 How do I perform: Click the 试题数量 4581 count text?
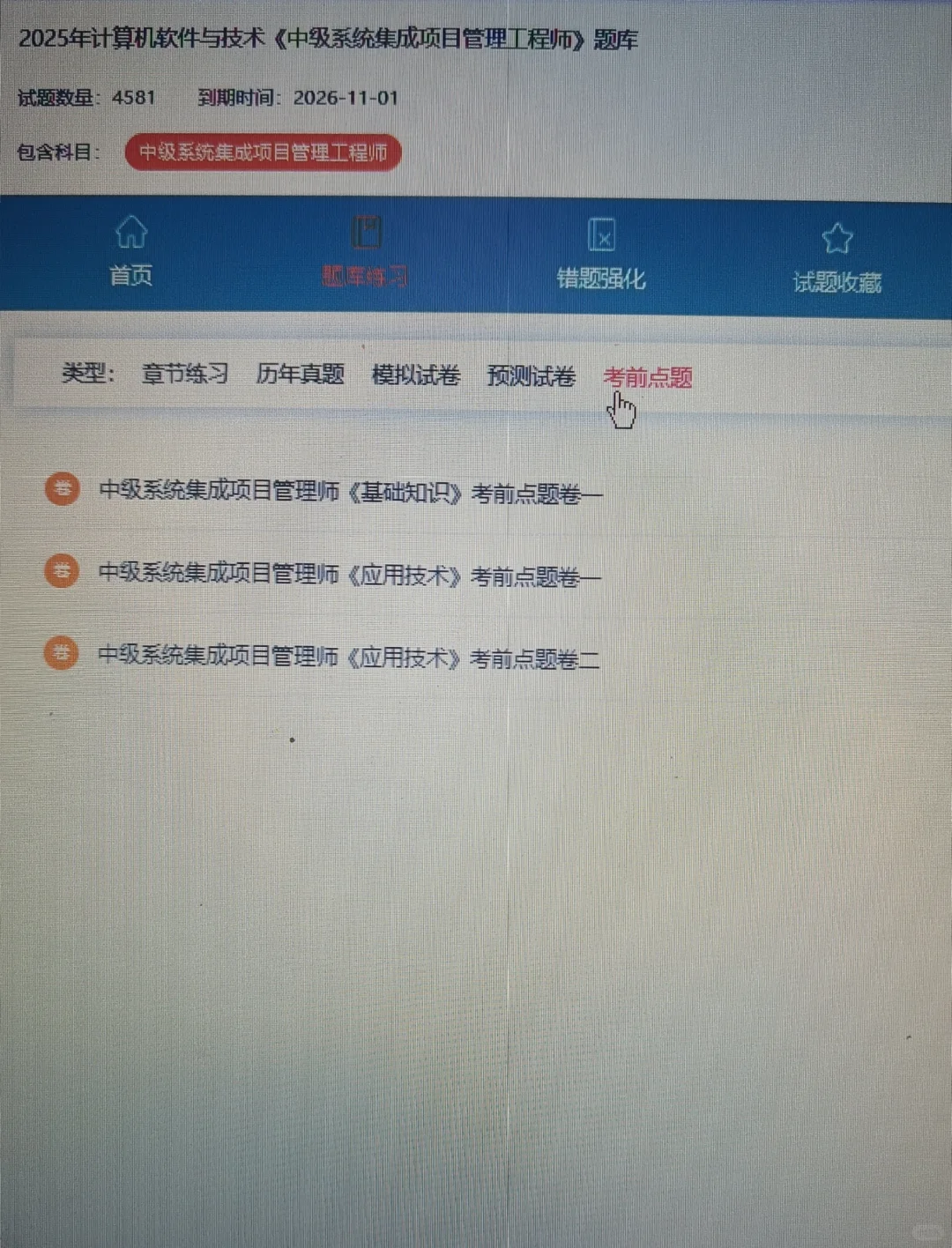pyautogui.click(x=84, y=97)
